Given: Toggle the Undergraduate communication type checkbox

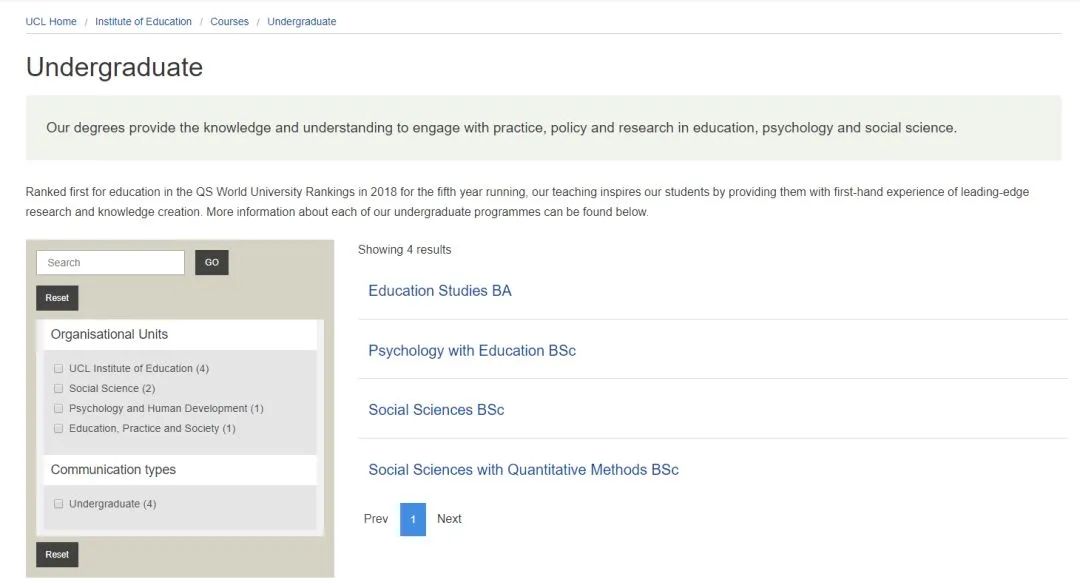Looking at the screenshot, I should [59, 504].
